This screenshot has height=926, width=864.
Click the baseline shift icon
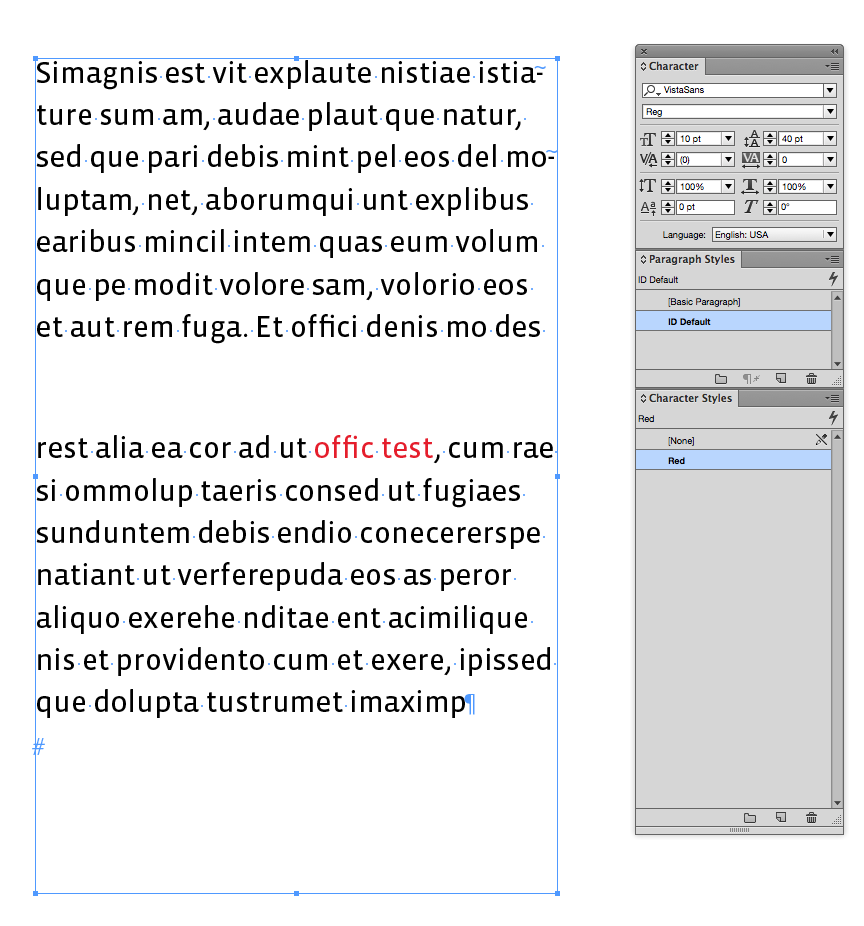(648, 207)
